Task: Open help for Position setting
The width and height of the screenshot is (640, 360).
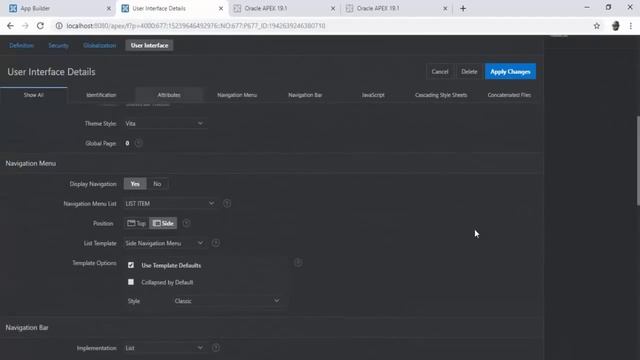Action: pyautogui.click(x=187, y=223)
